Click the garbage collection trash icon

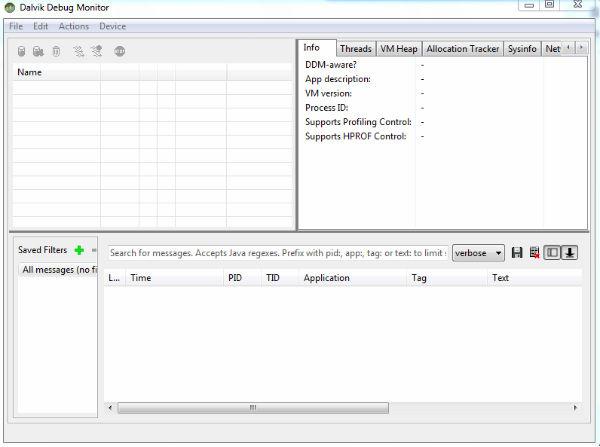pos(56,51)
